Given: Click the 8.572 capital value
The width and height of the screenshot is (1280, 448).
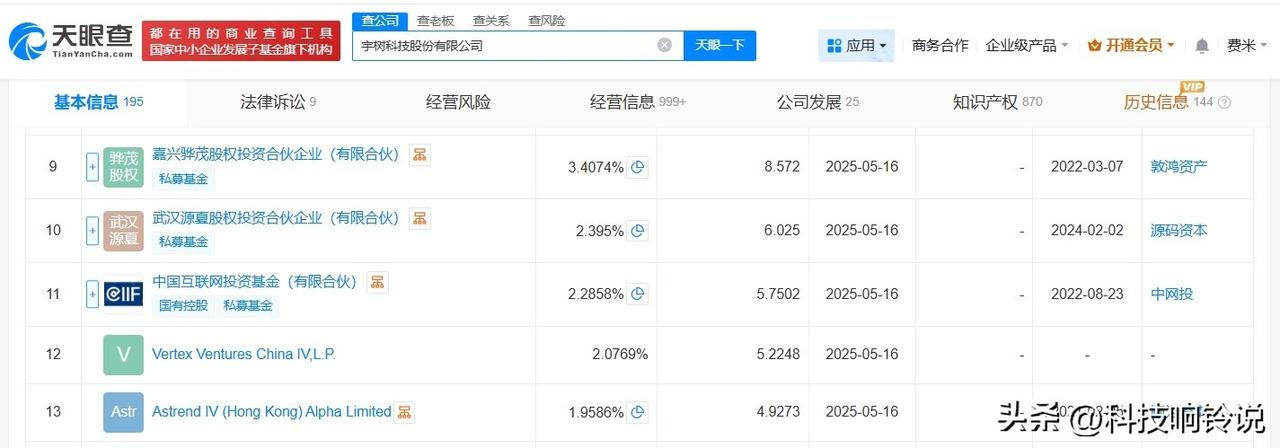Looking at the screenshot, I should coord(782,167).
